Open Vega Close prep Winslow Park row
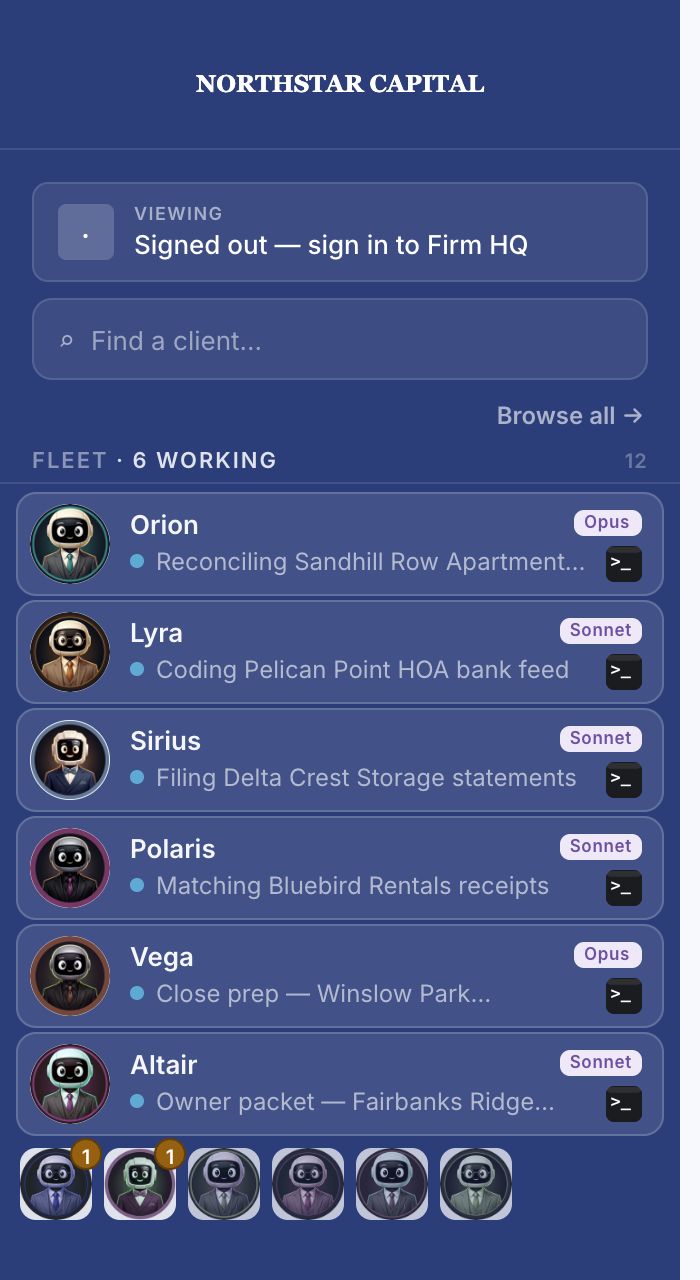This screenshot has height=1280, width=700. click(340, 976)
